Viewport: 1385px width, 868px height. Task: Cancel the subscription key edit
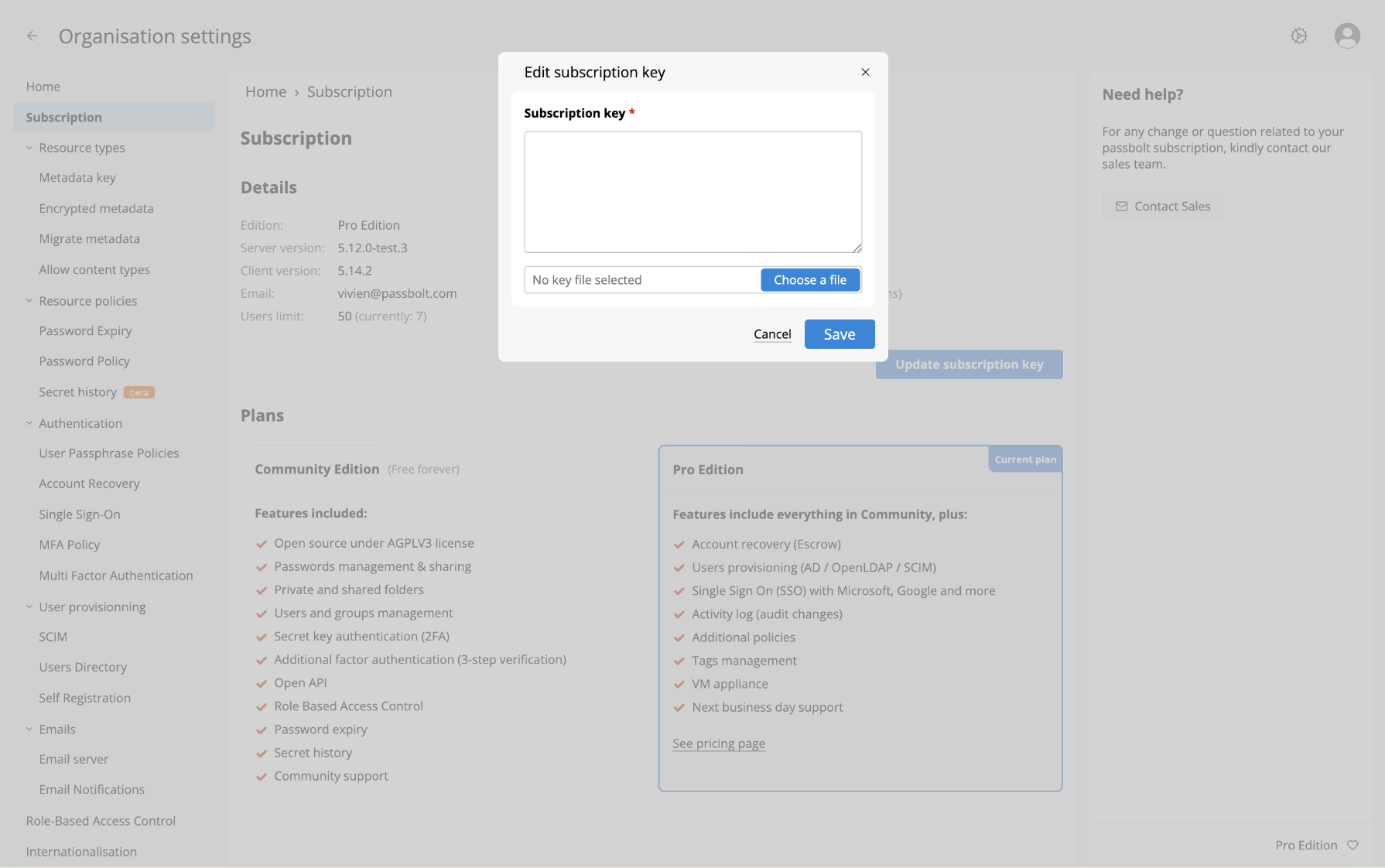point(772,334)
